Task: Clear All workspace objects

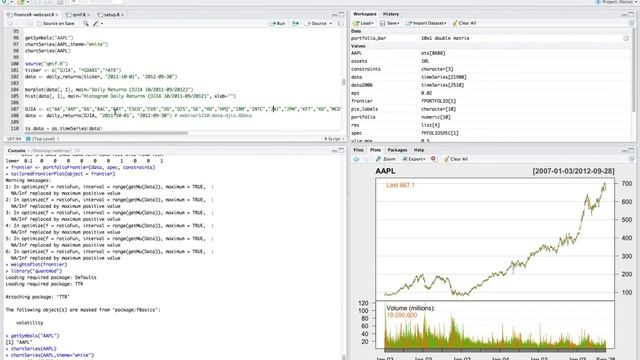Action: point(464,23)
